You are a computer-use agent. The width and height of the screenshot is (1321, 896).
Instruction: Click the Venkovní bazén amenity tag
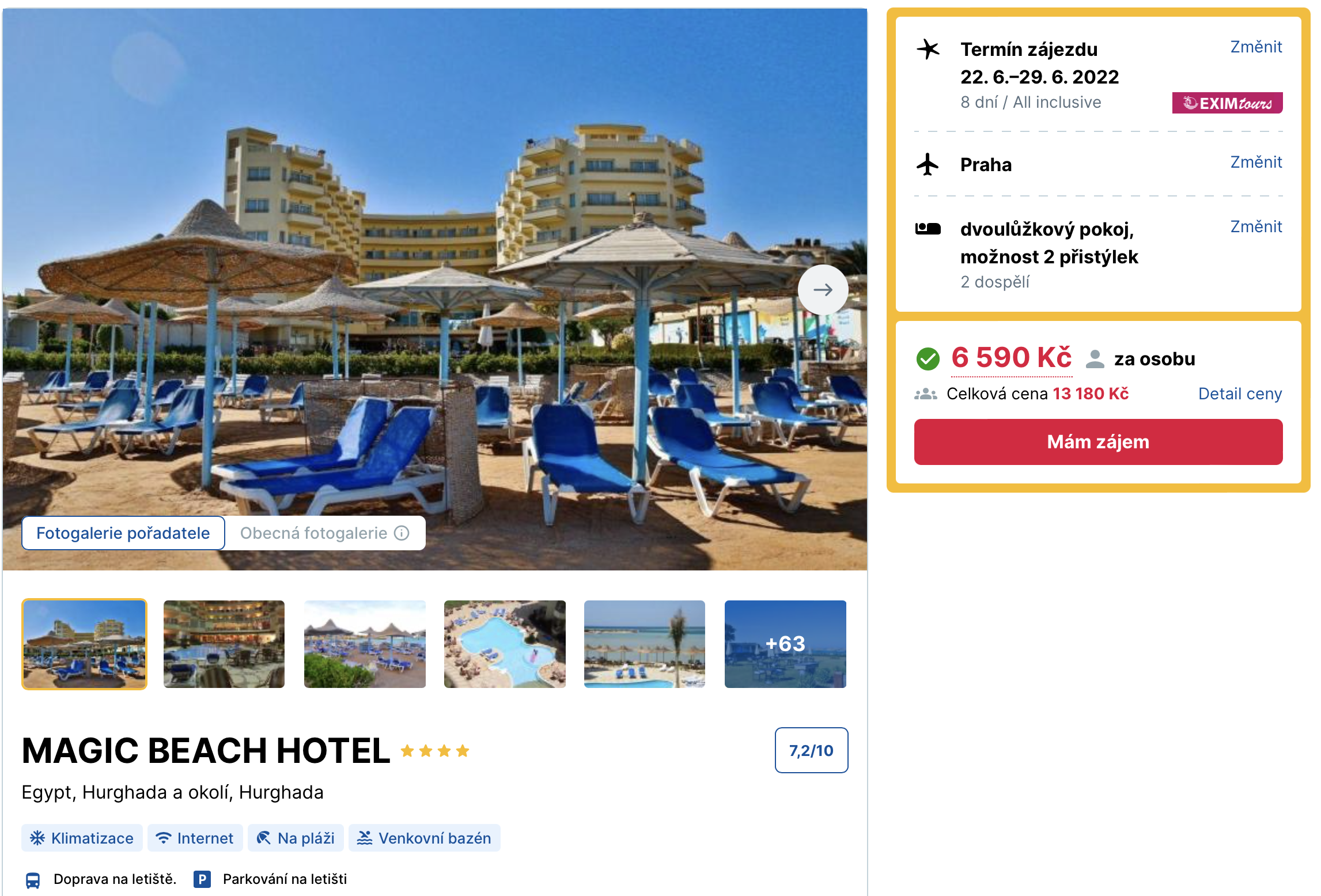click(425, 838)
